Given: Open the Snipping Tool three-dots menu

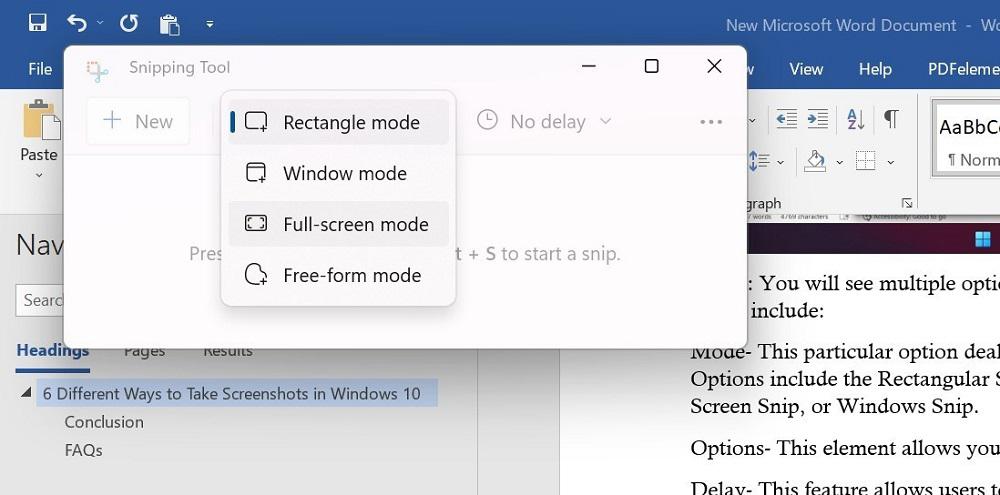Looking at the screenshot, I should (x=711, y=122).
